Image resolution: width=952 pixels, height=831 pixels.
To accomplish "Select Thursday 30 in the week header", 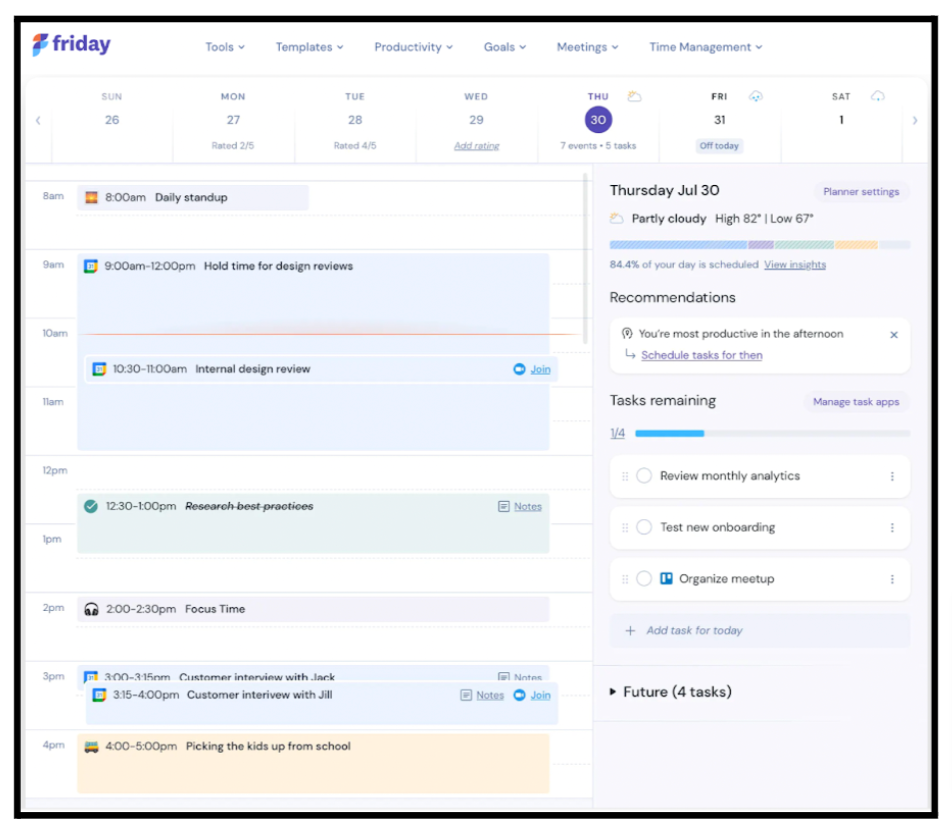I will (598, 120).
